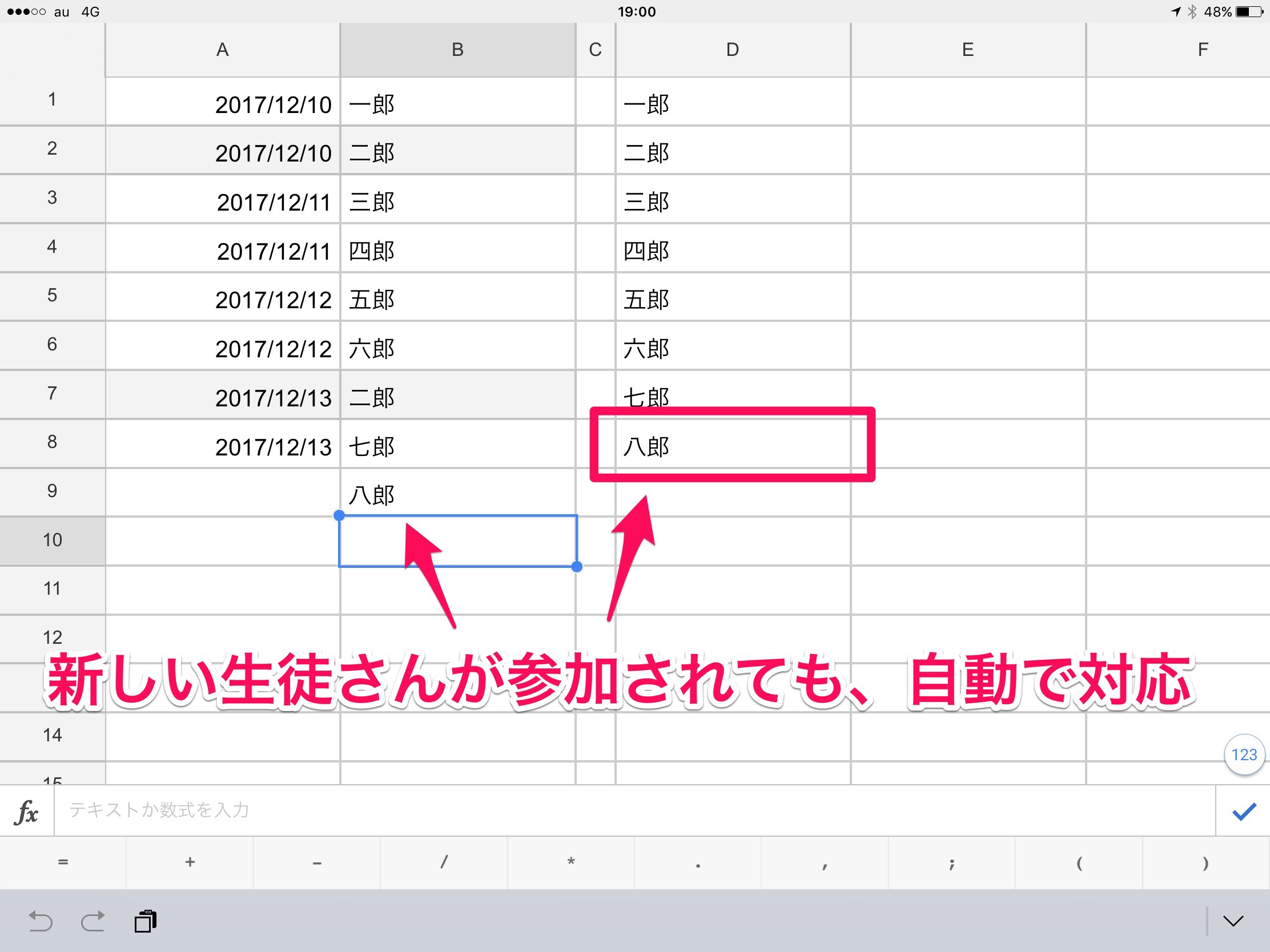This screenshot has width=1270, height=952.
Task: Collapse keyboard with the down chevron
Action: 1233,921
